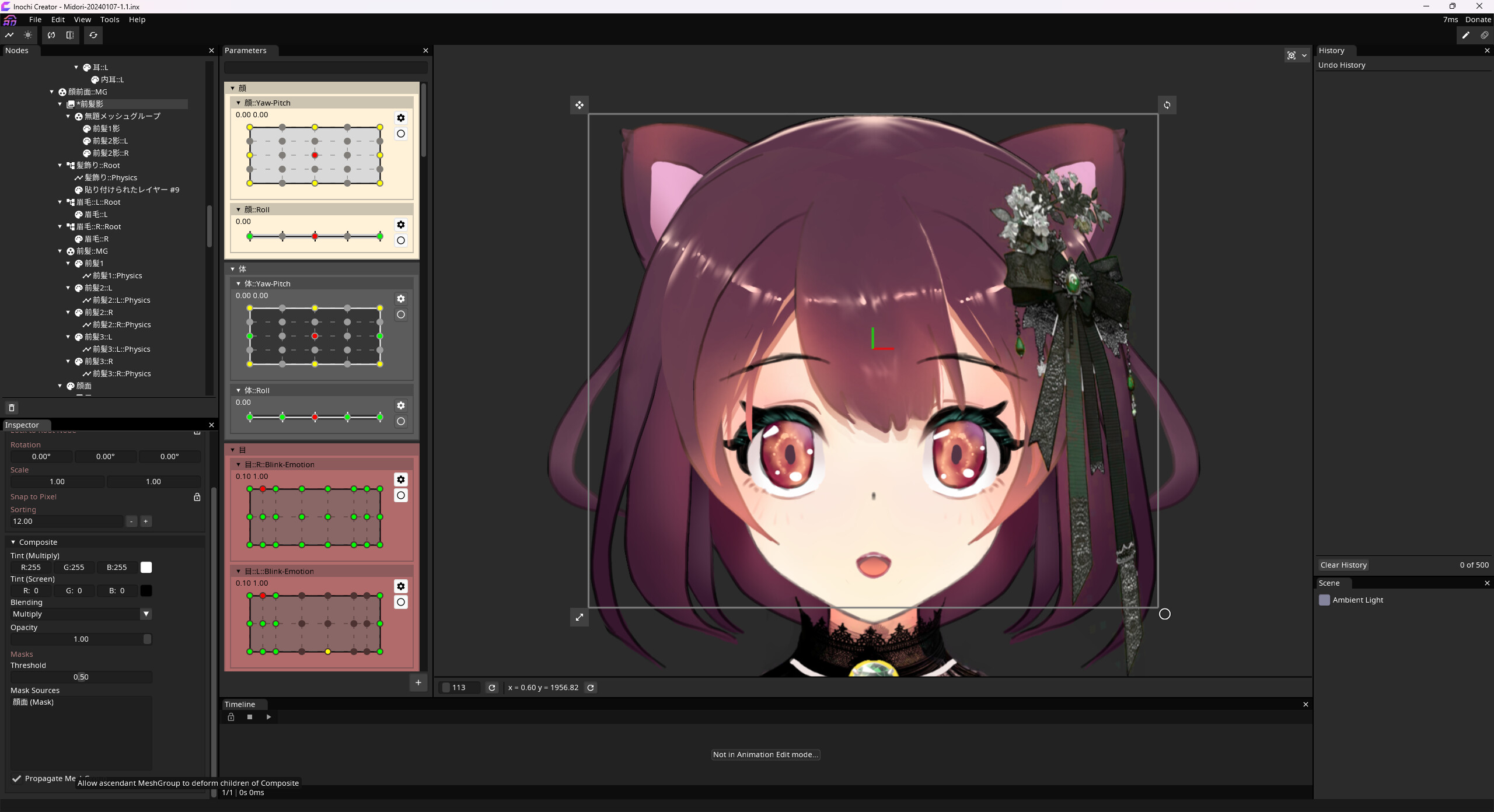The width and height of the screenshot is (1494, 812).
Task: Toggle the lock icon in the Timeline panel
Action: (231, 717)
